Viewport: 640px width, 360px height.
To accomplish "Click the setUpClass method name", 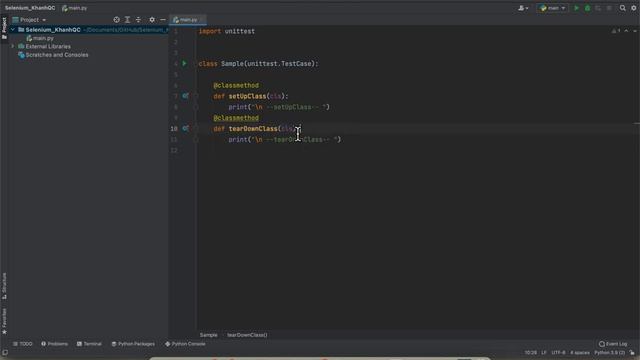I will pyautogui.click(x=247, y=96).
